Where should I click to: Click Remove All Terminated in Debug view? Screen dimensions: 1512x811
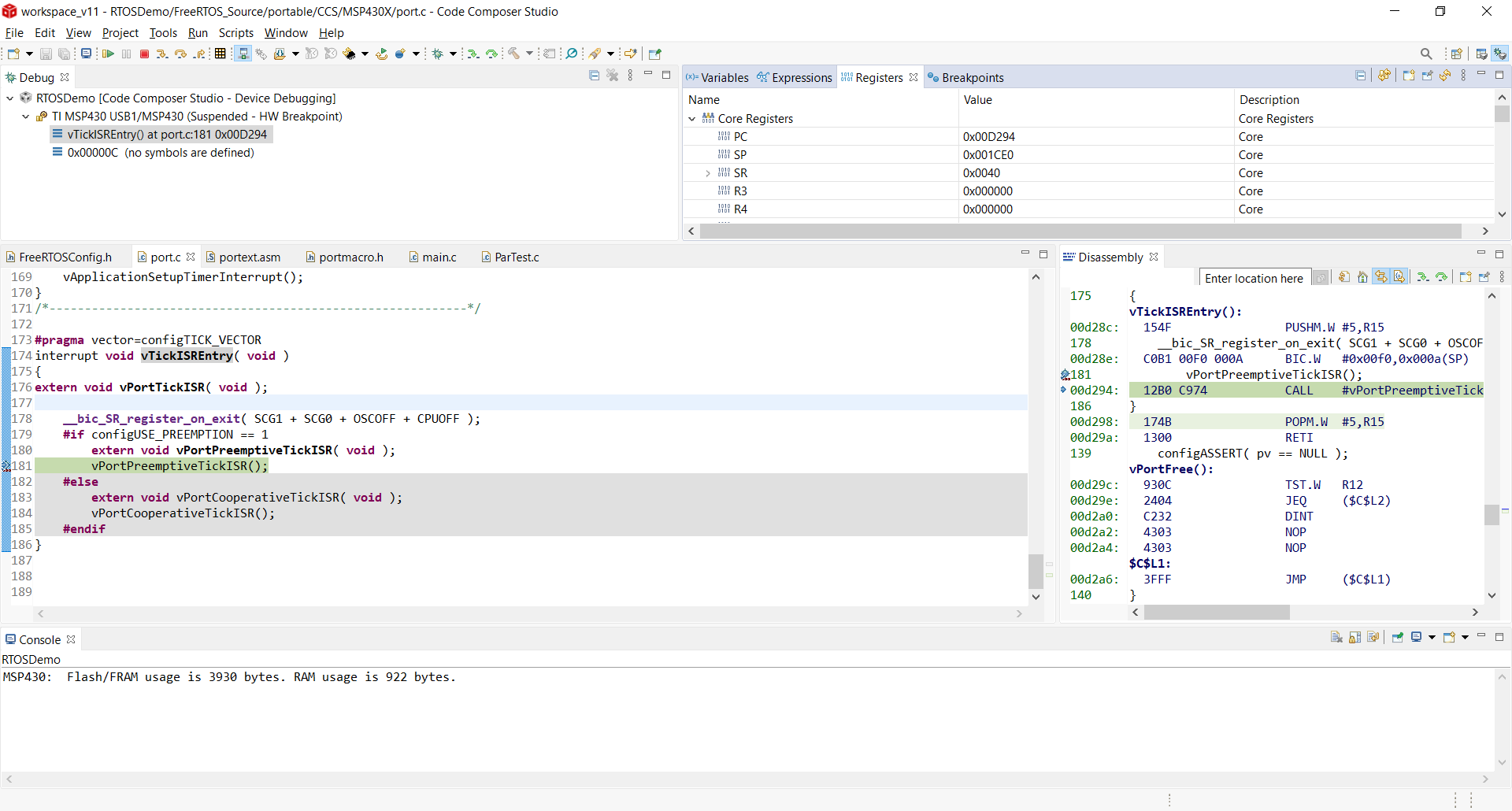(613, 76)
